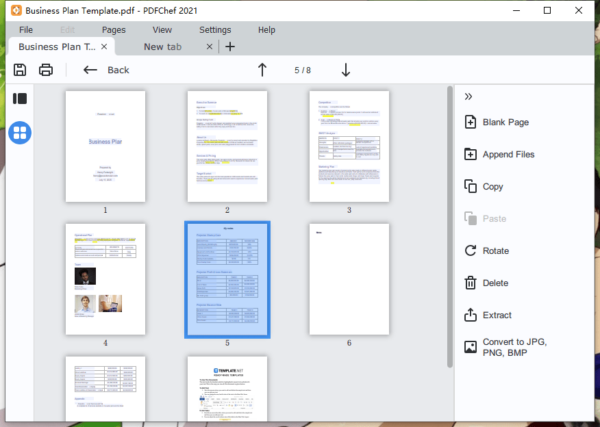This screenshot has height=427, width=600.
Task: Click the page number field 5 / 8
Action: pos(302,70)
